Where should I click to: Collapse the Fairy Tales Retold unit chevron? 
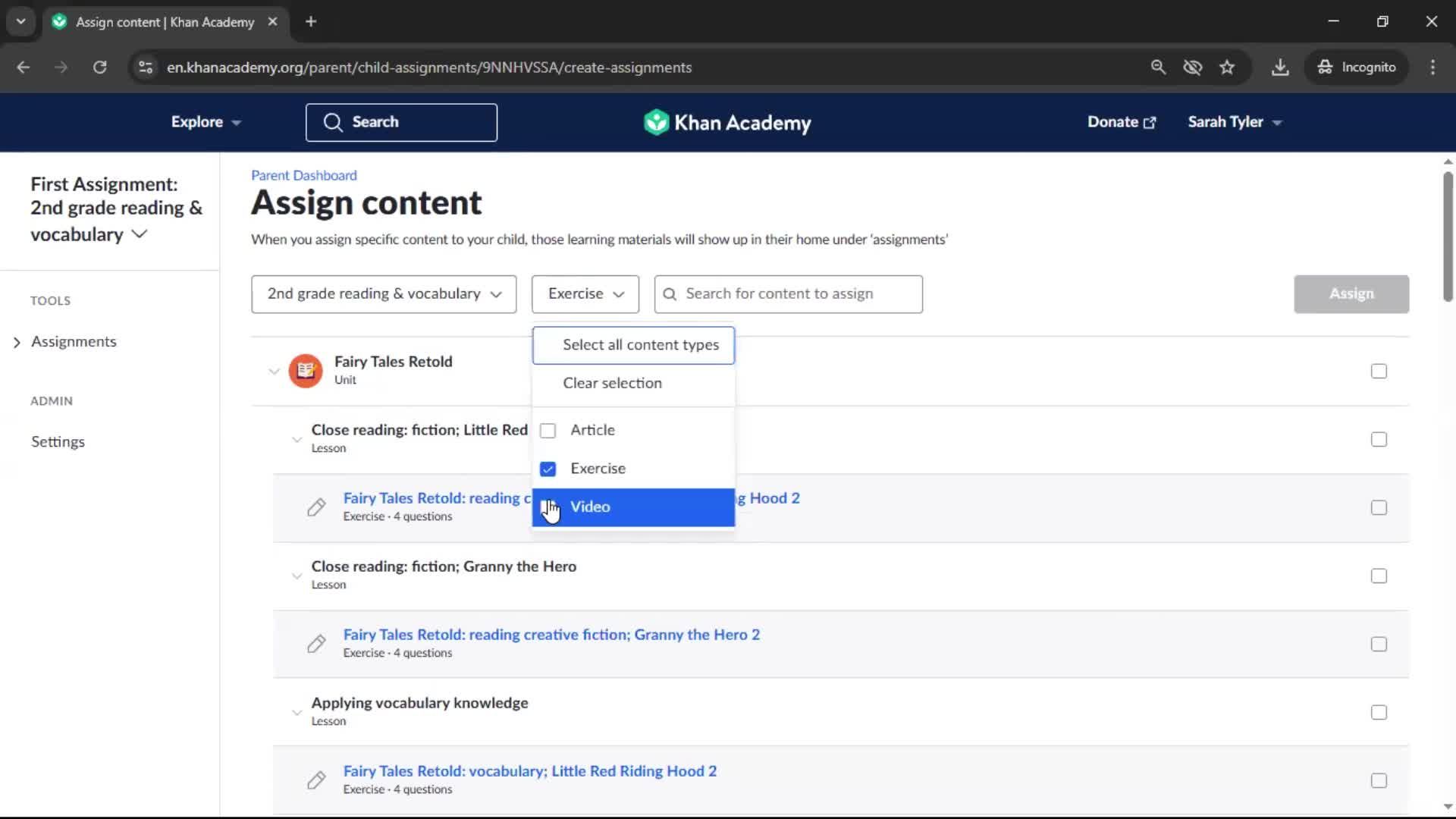(x=274, y=372)
